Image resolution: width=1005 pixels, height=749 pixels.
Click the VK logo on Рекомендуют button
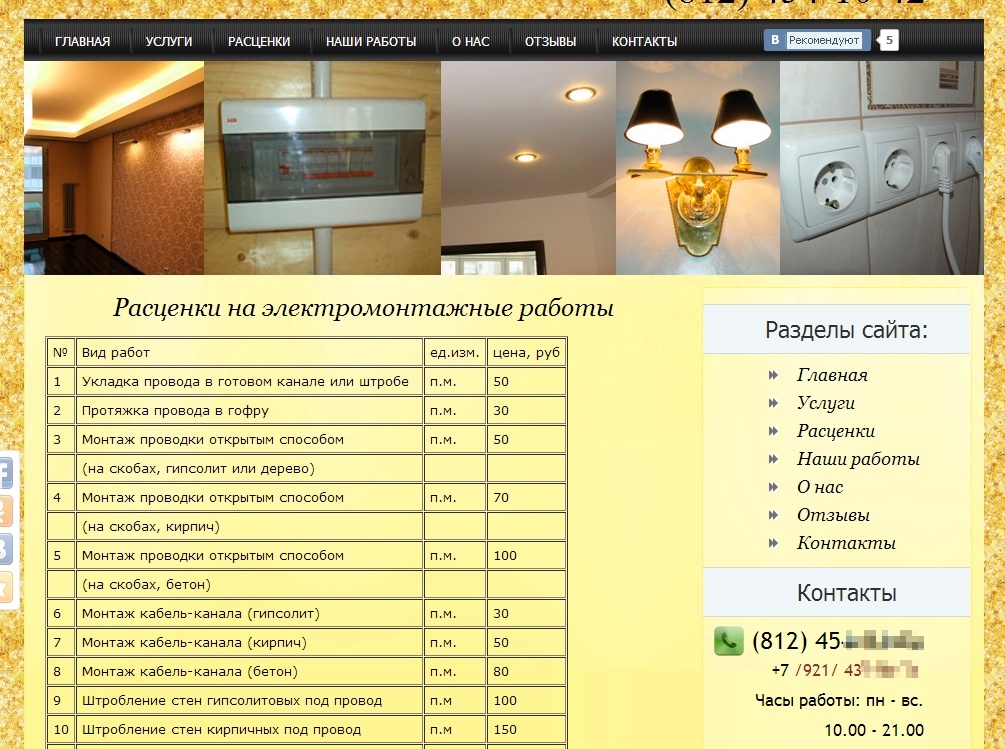775,40
